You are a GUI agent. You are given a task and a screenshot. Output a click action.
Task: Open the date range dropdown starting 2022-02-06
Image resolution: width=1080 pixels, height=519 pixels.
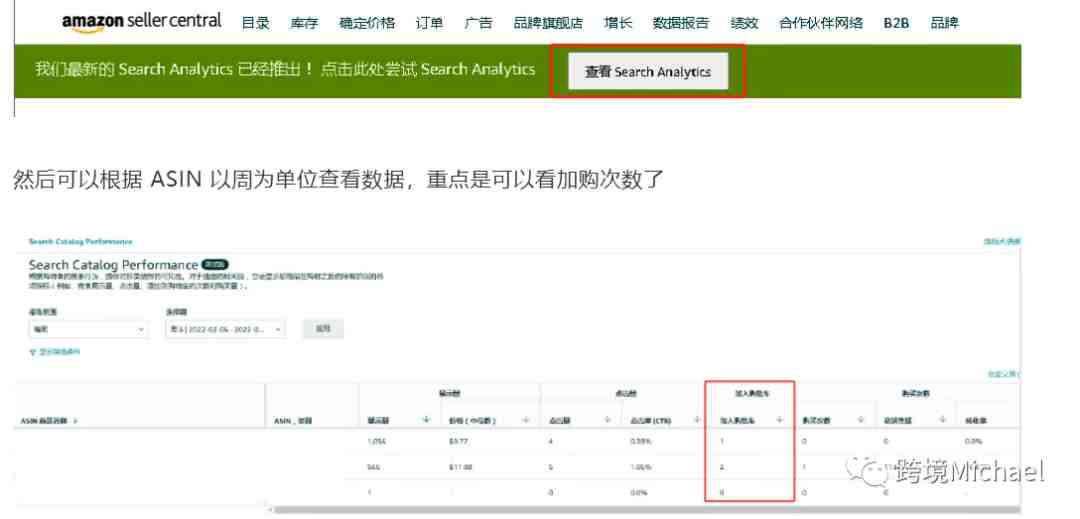pos(225,329)
